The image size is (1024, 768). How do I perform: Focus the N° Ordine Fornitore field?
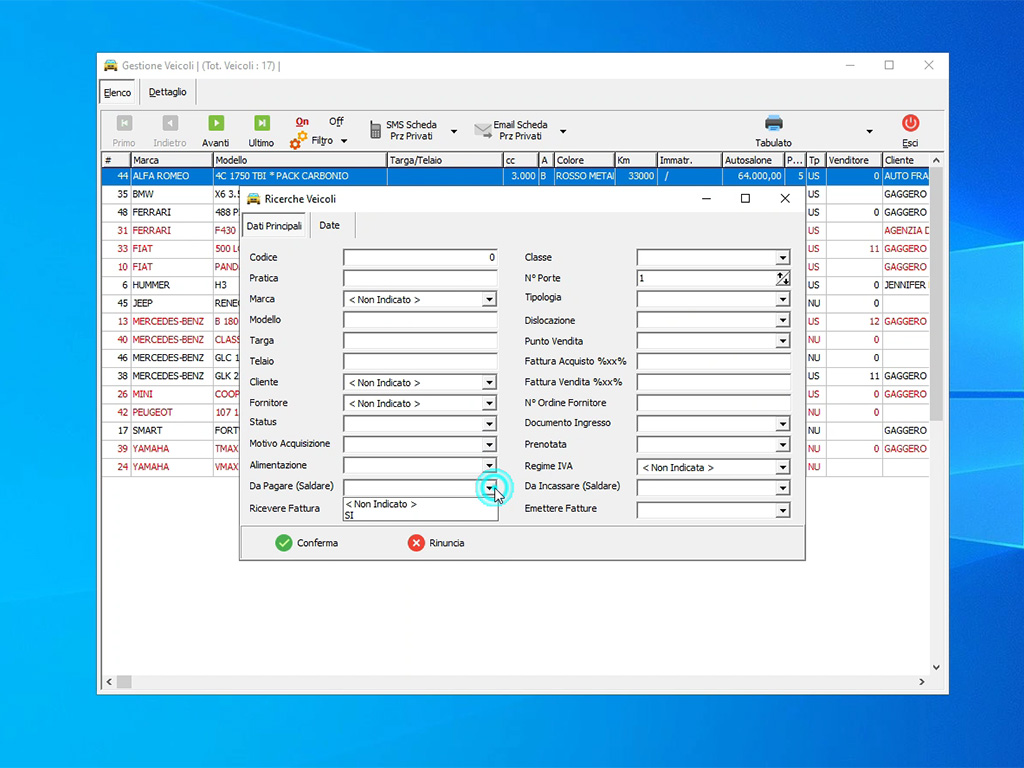(x=714, y=403)
